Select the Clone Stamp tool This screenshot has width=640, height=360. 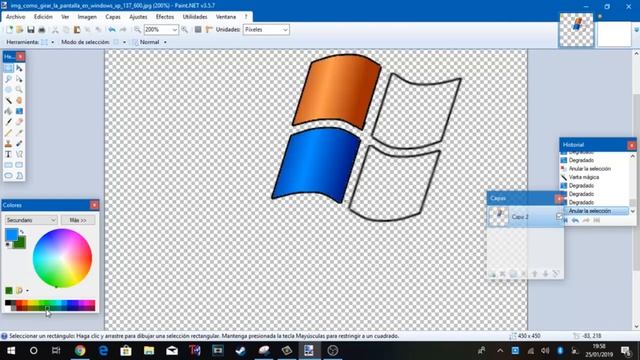[8, 143]
